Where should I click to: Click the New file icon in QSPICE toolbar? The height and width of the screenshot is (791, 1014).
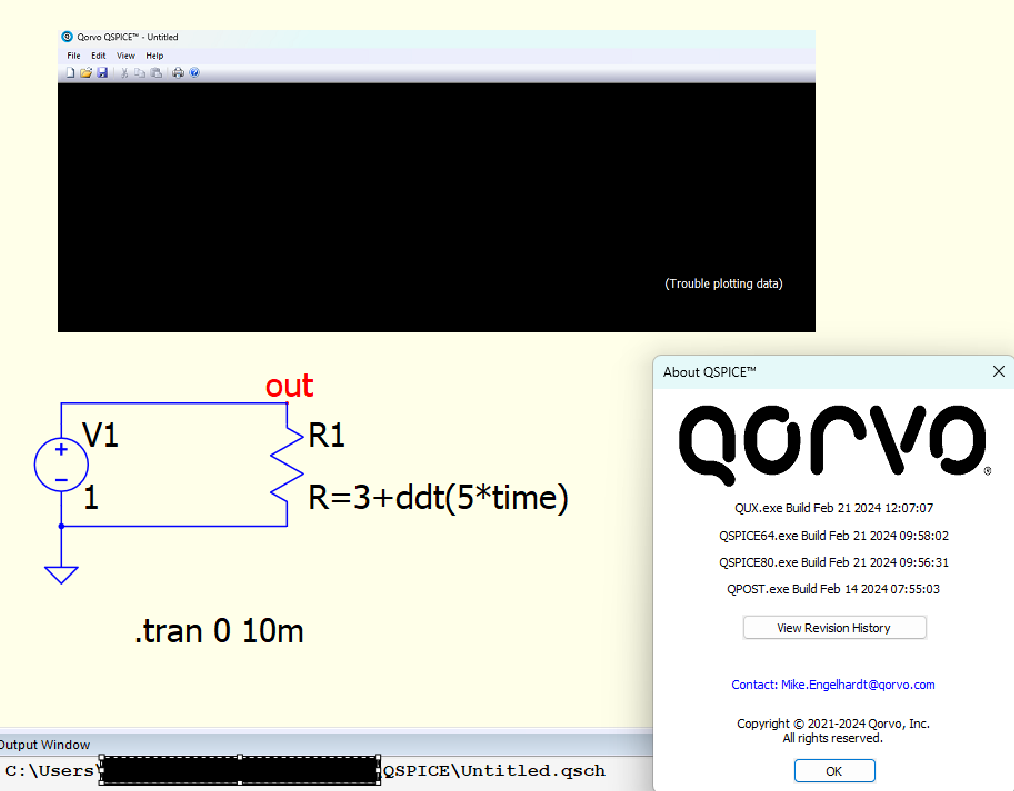[x=70, y=73]
